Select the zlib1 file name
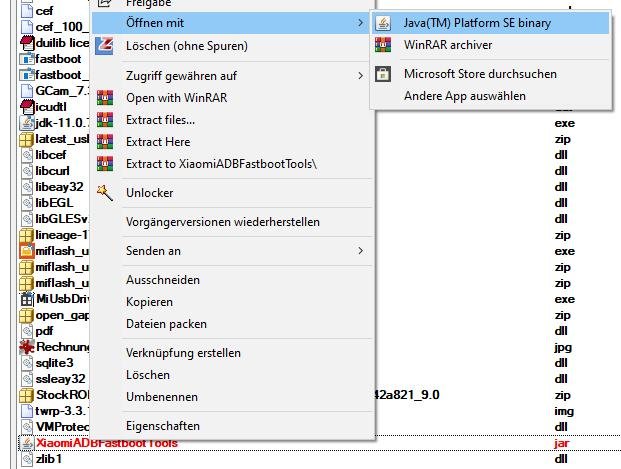The height and width of the screenshot is (469, 621). click(x=49, y=459)
